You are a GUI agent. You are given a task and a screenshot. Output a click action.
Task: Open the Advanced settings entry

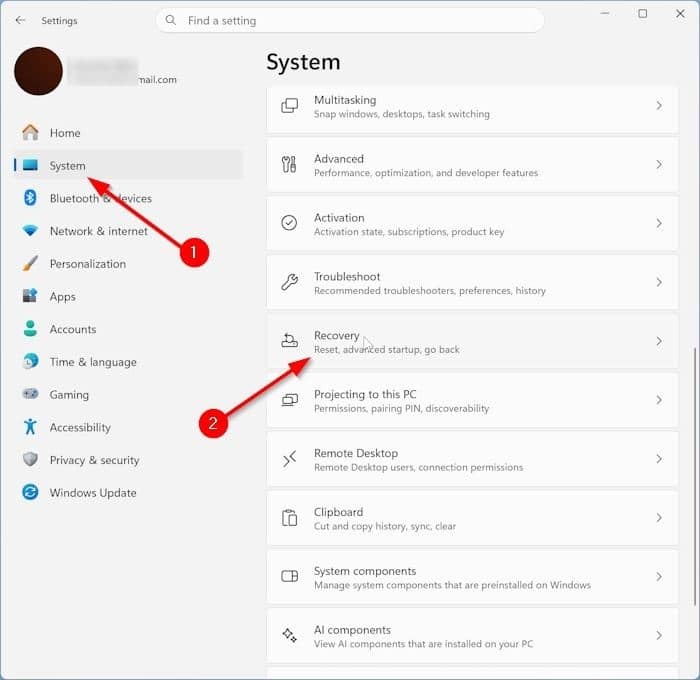click(x=472, y=165)
